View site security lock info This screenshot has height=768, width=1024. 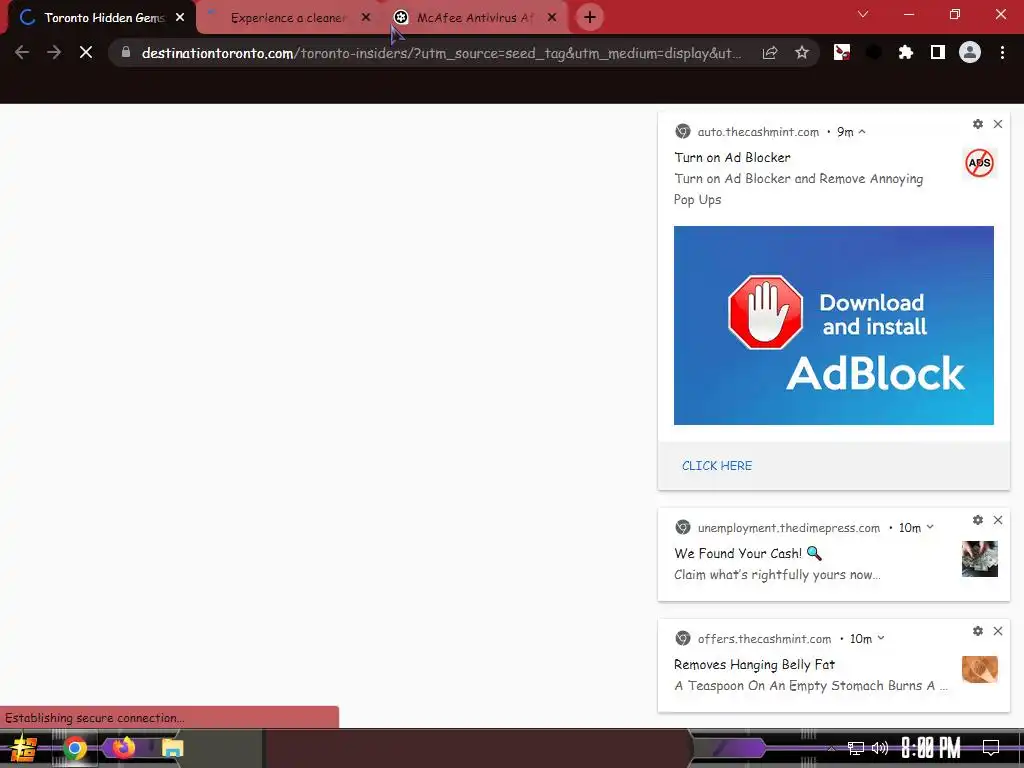[x=126, y=52]
